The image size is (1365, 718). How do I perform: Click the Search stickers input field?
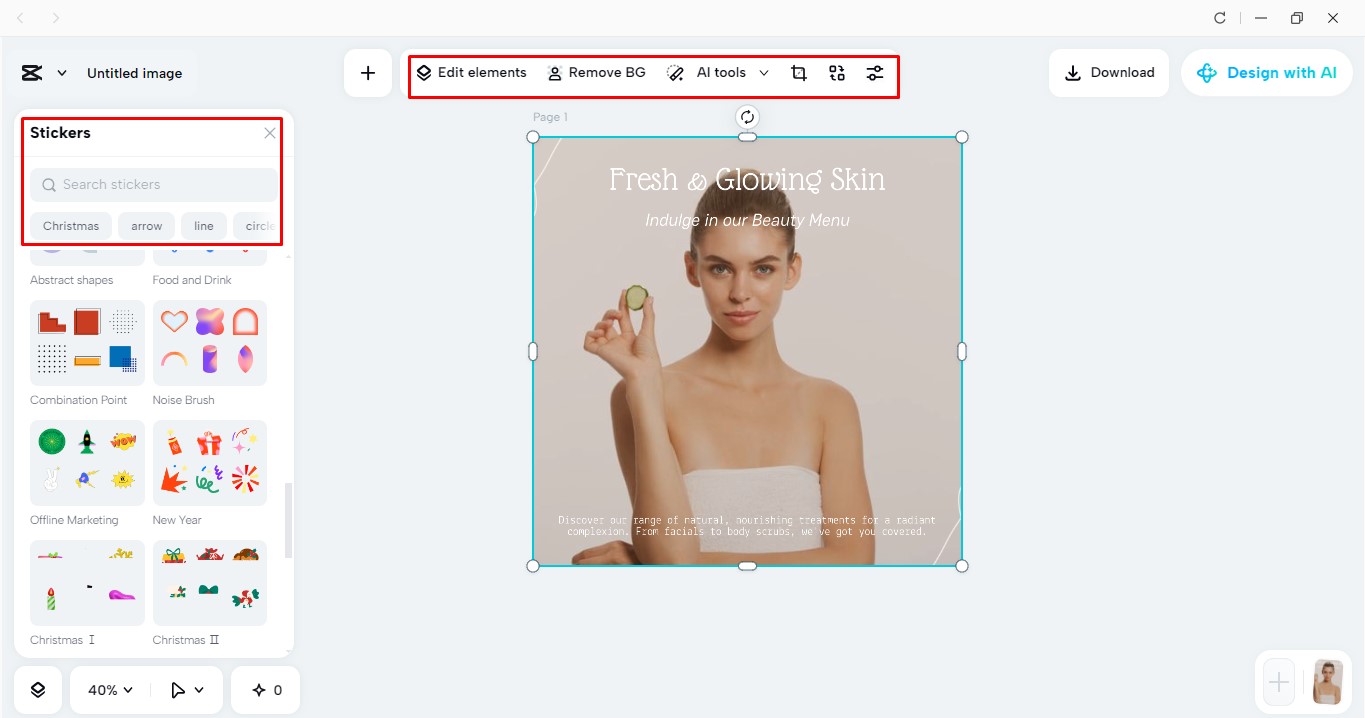(x=152, y=184)
